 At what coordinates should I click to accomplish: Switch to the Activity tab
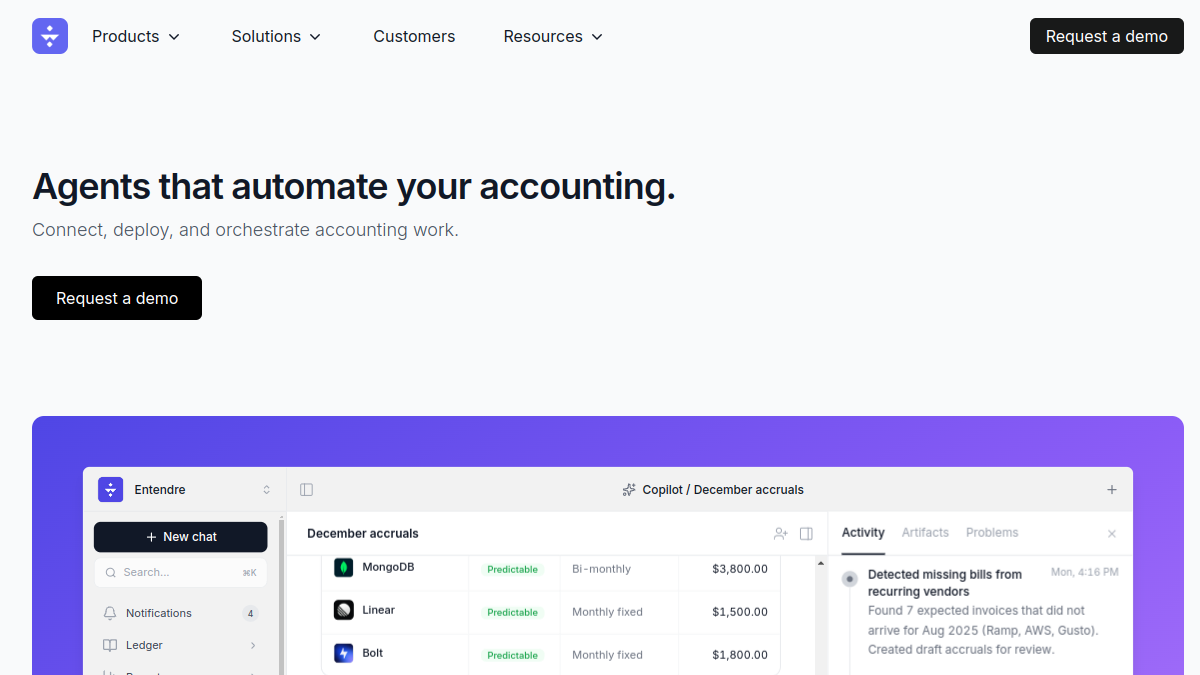pyautogui.click(x=863, y=533)
